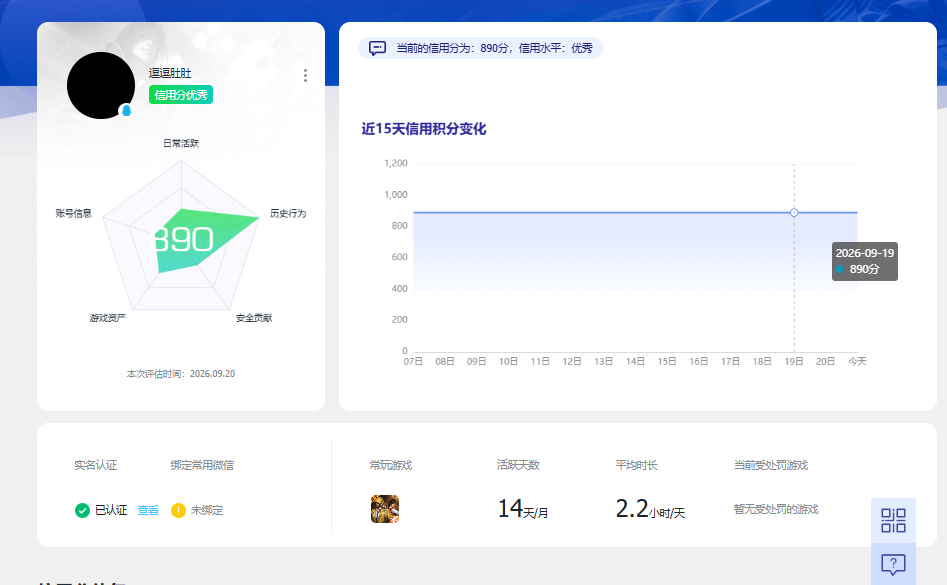Click the 常玩游戏 label
The width and height of the screenshot is (947, 585).
pyautogui.click(x=391, y=465)
